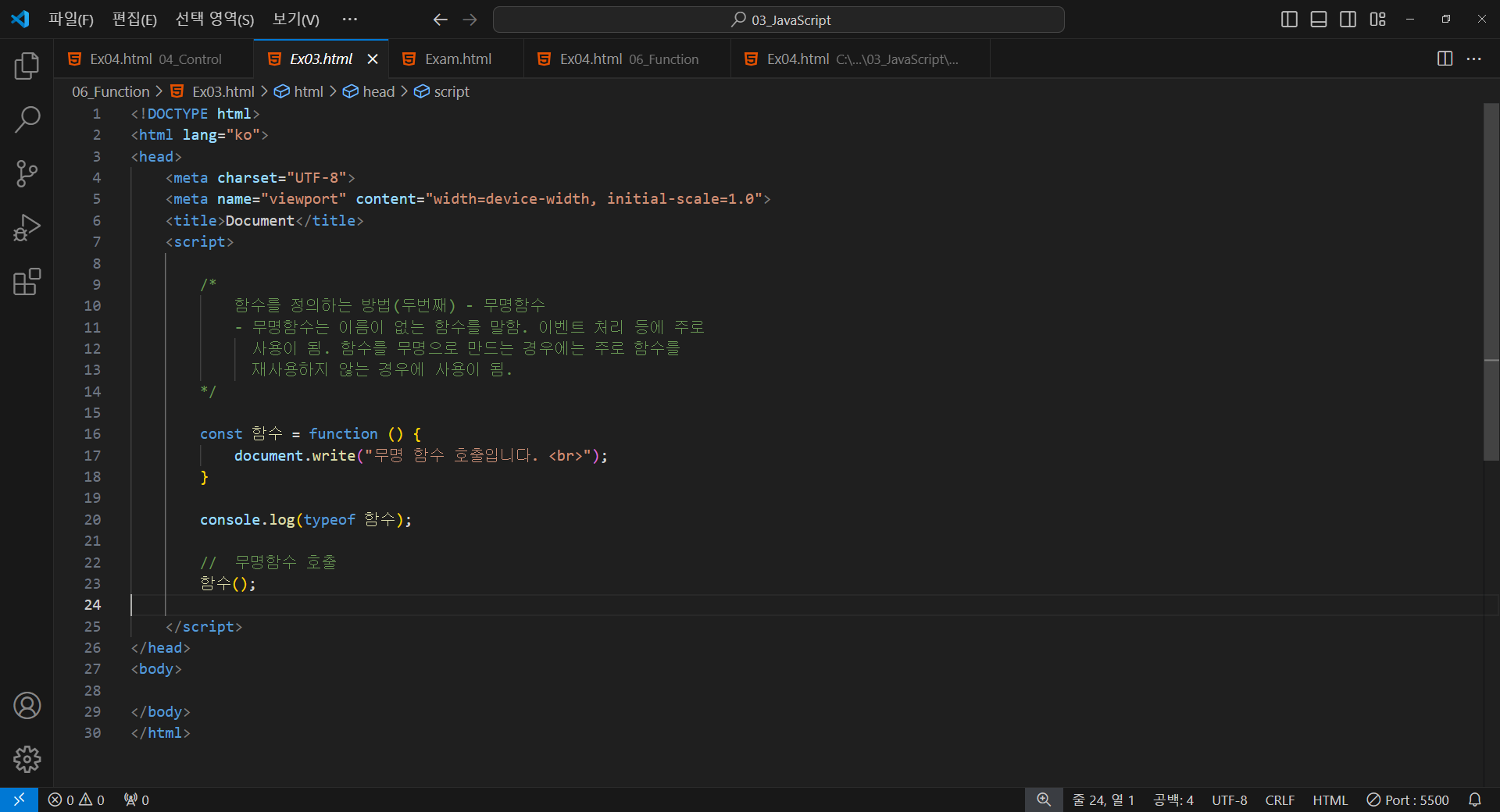Open the 보기(V) menu
This screenshot has width=1500, height=812.
coord(296,20)
